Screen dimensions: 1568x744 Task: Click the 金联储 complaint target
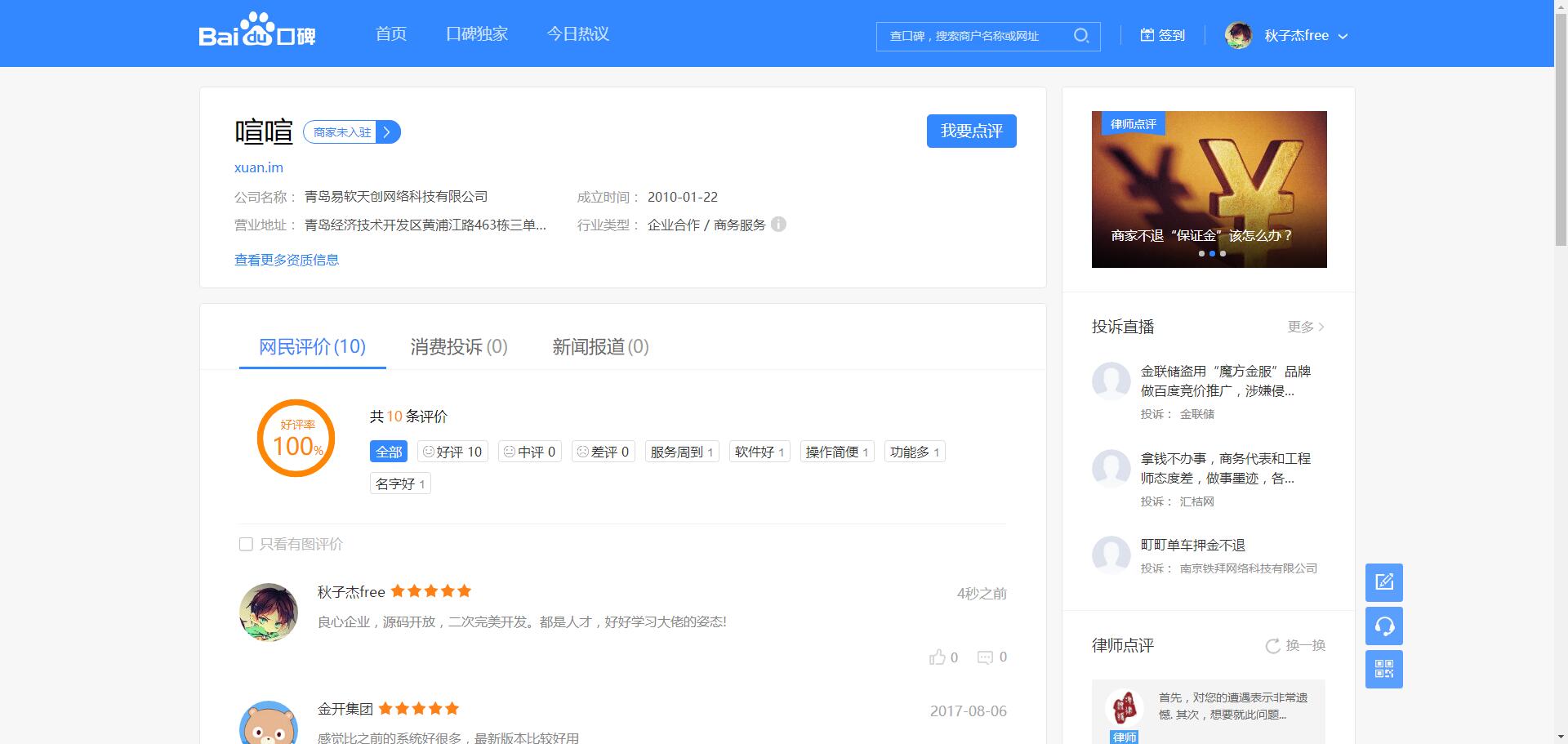click(x=1197, y=414)
